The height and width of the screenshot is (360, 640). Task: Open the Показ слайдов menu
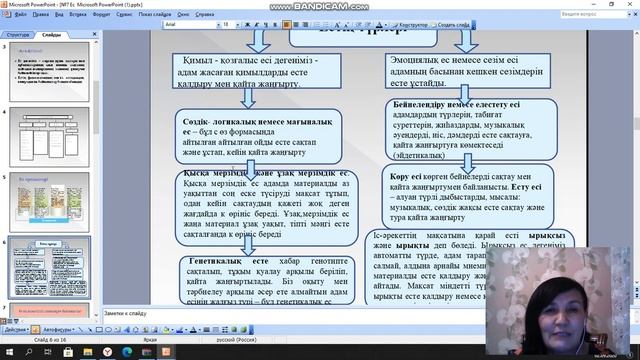[x=155, y=14]
